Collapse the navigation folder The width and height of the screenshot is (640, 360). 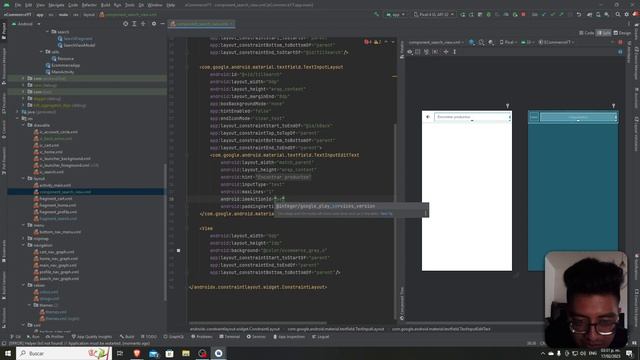(24, 245)
